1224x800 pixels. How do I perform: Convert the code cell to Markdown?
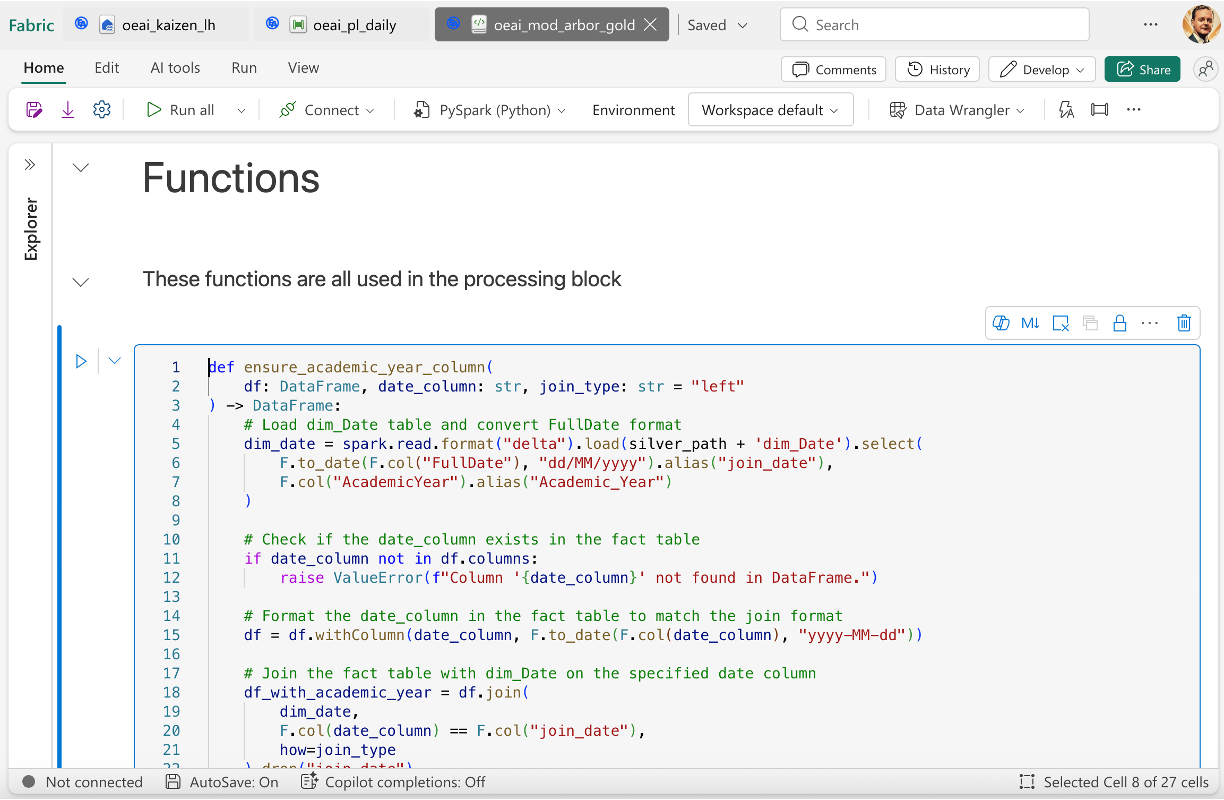(x=1030, y=322)
